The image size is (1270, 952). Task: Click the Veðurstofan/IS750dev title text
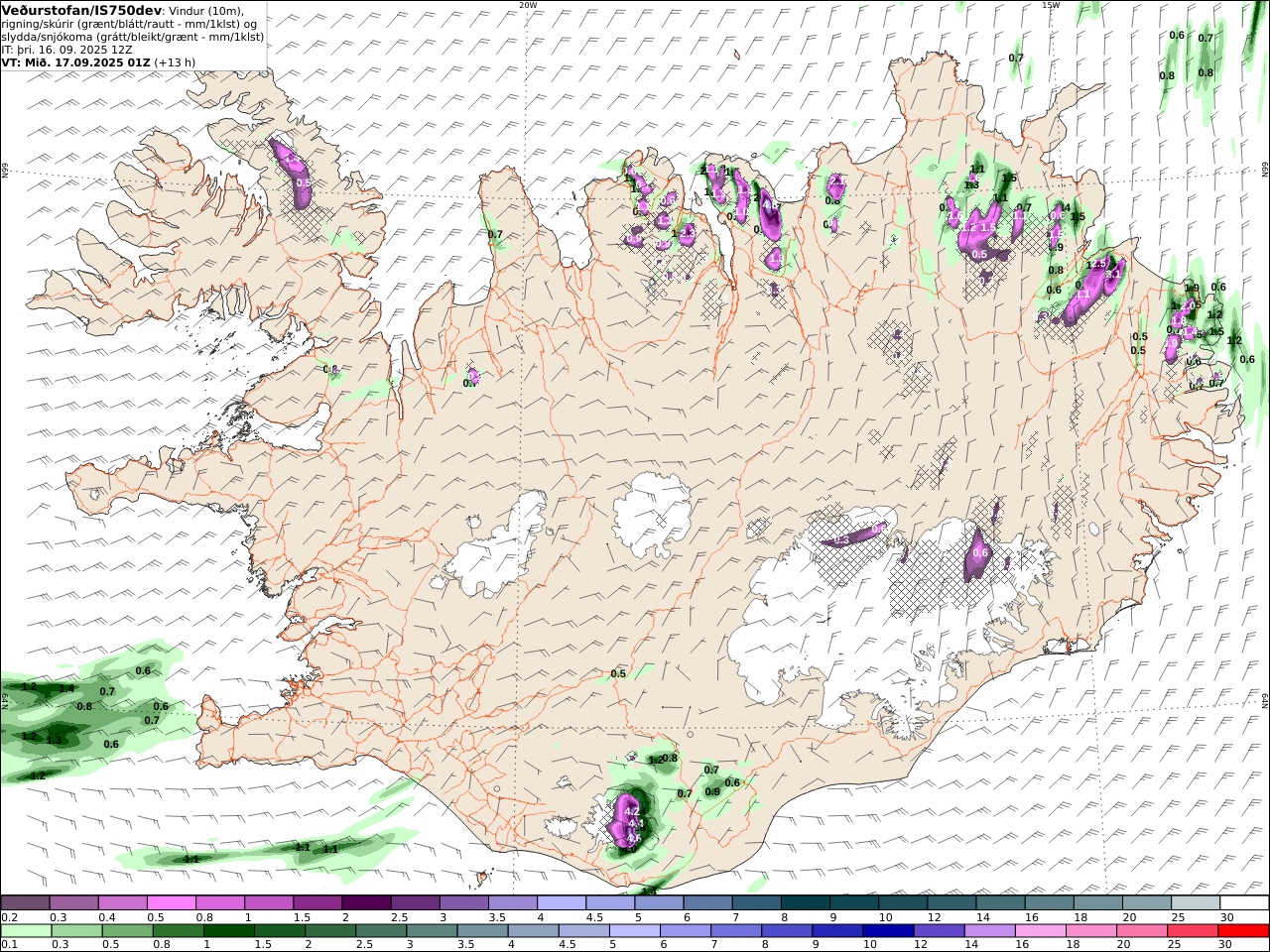pyautogui.click(x=82, y=10)
